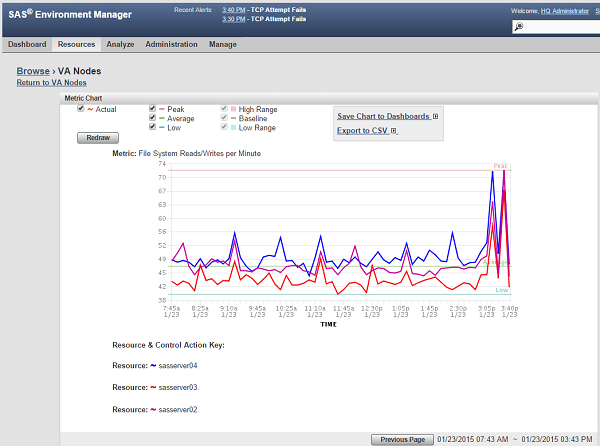The width and height of the screenshot is (600, 446).
Task: Click the File System Reads/Writes per Minute text
Action: click(199, 153)
